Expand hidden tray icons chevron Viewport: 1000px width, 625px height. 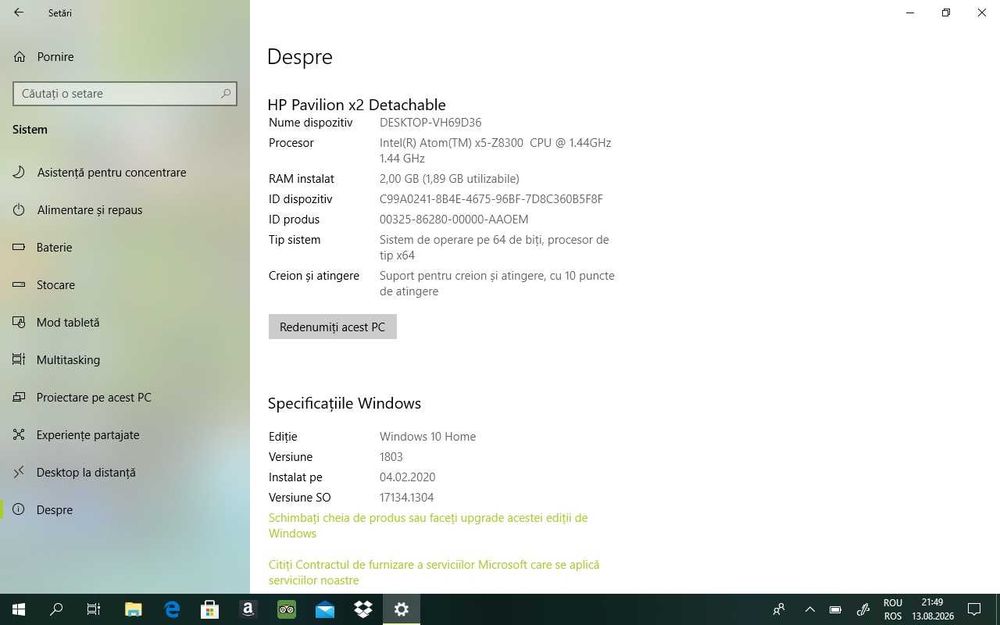point(810,610)
